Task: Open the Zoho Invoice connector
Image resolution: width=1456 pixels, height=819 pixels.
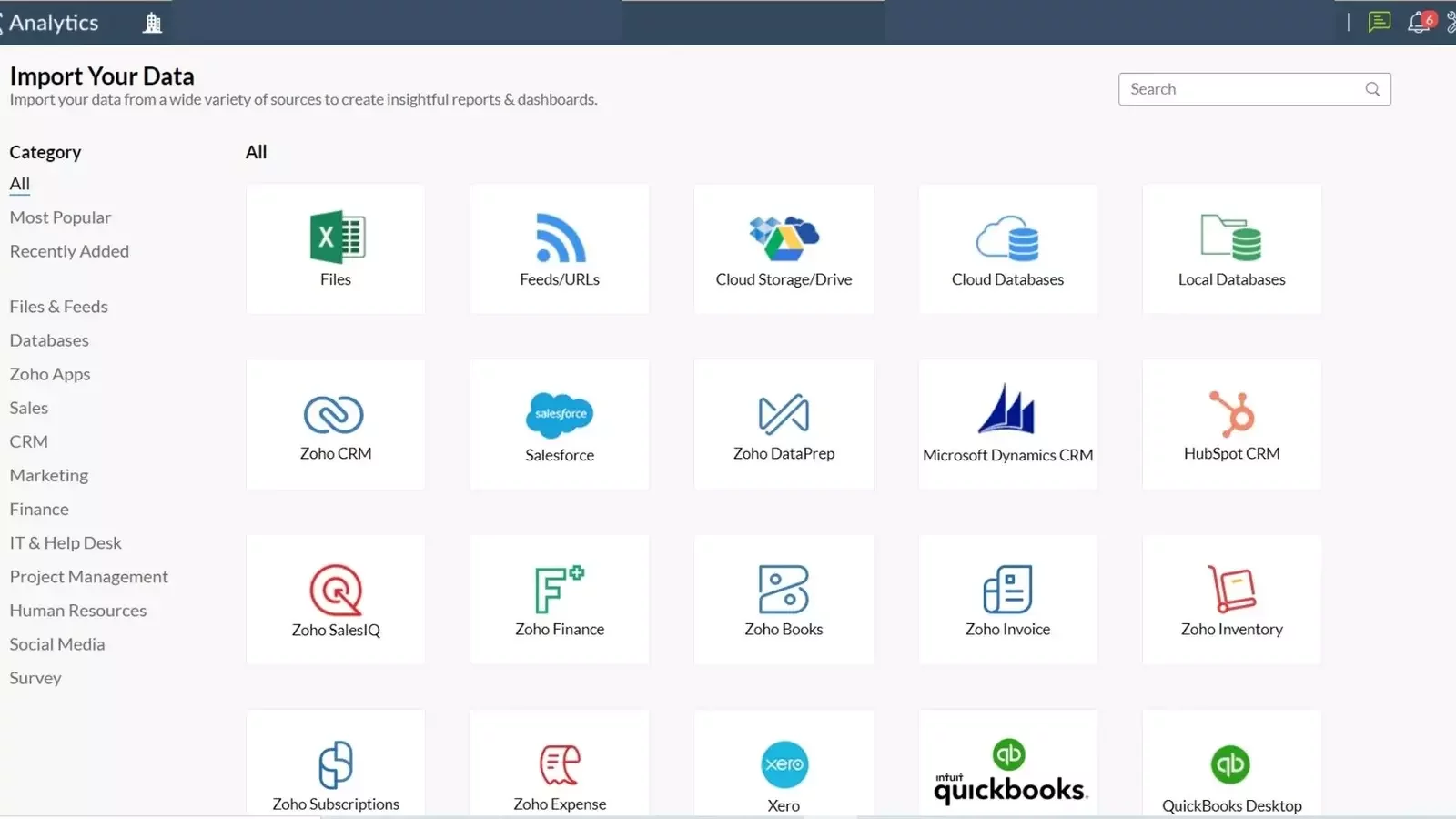Action: [1007, 600]
